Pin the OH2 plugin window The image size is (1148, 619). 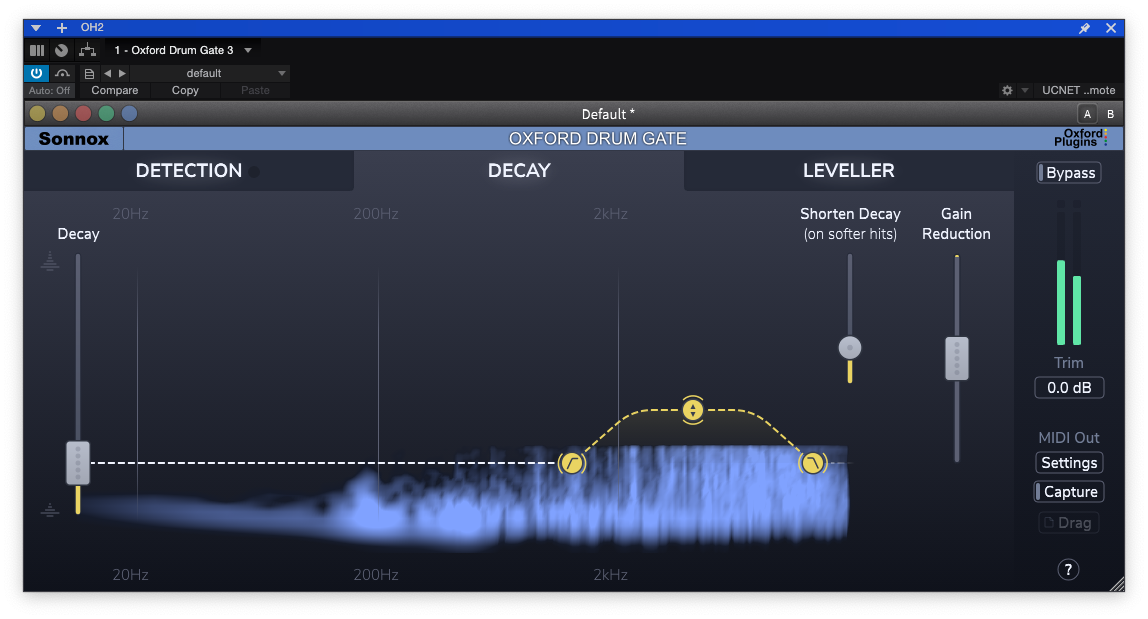click(x=1084, y=28)
